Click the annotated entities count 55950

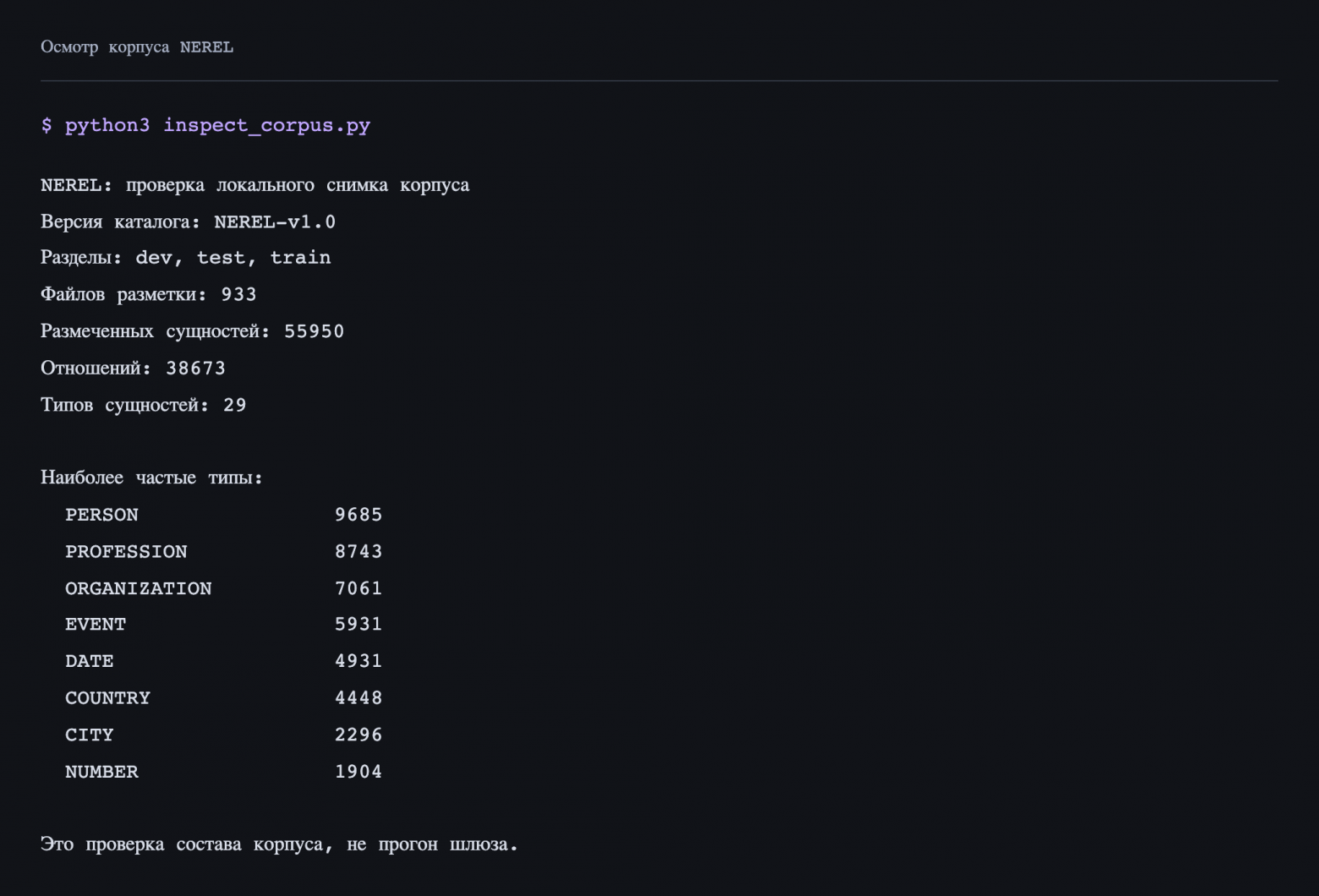[314, 331]
